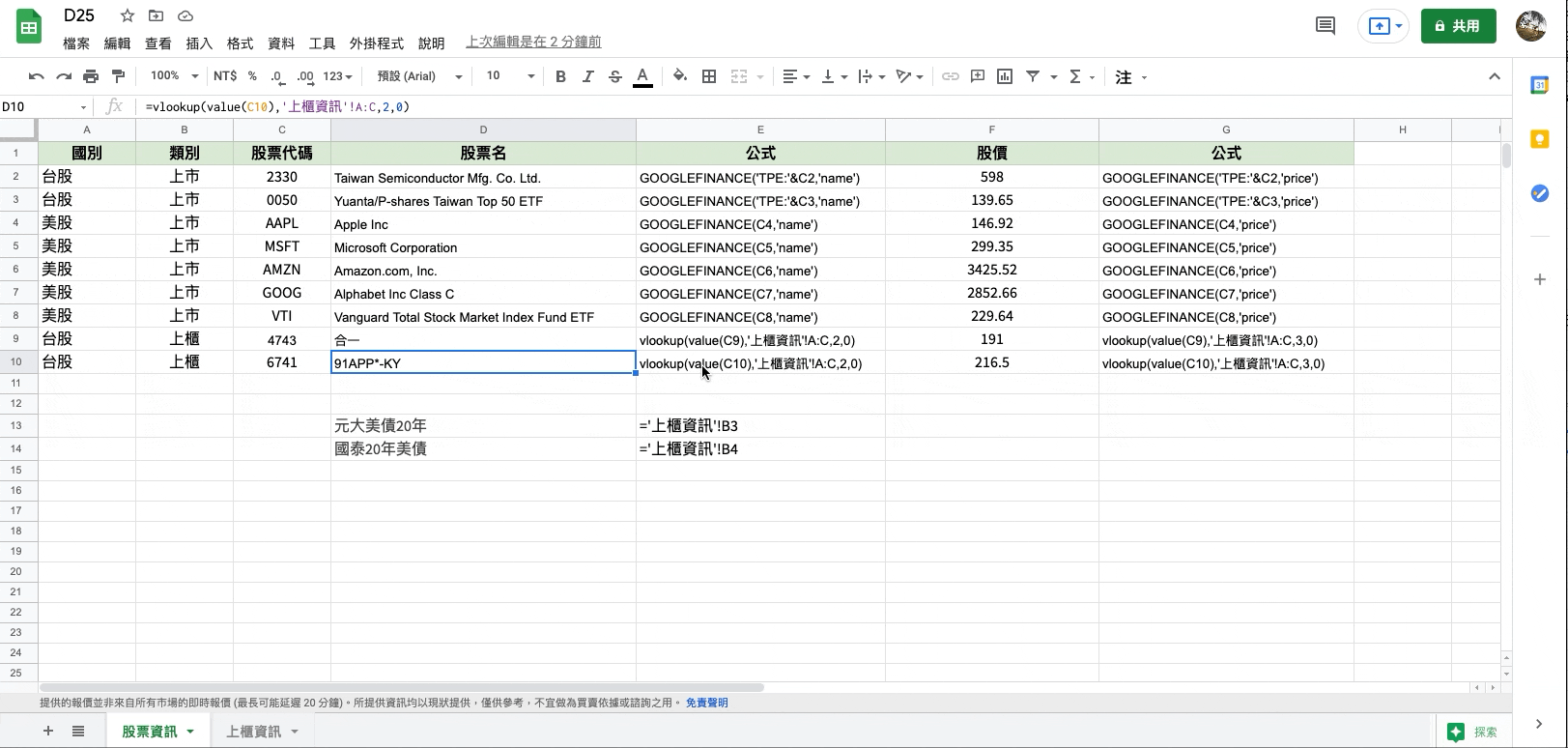This screenshot has width=1568, height=748.
Task: Open Google Tasks side panel
Action: tap(1540, 194)
